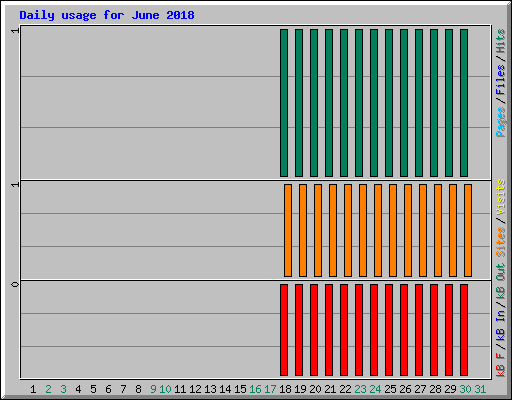Click day label 16 on the x-axis
This screenshot has height=400, width=512.
coord(255,389)
